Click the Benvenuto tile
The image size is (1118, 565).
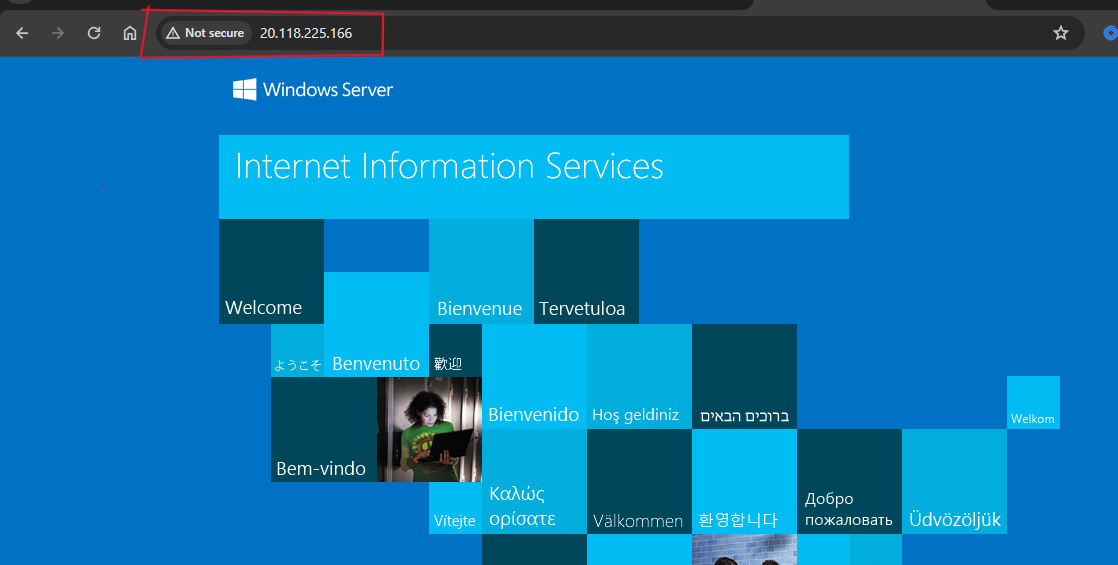click(x=376, y=324)
